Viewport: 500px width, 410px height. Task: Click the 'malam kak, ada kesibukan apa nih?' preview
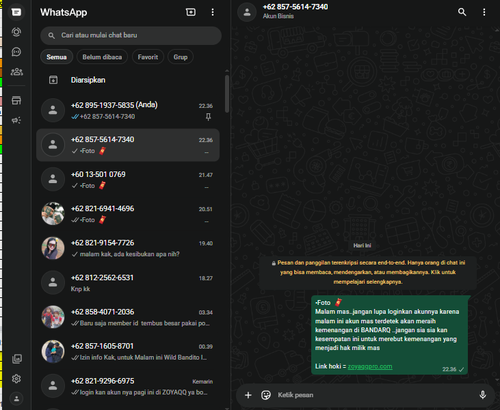coord(129,254)
